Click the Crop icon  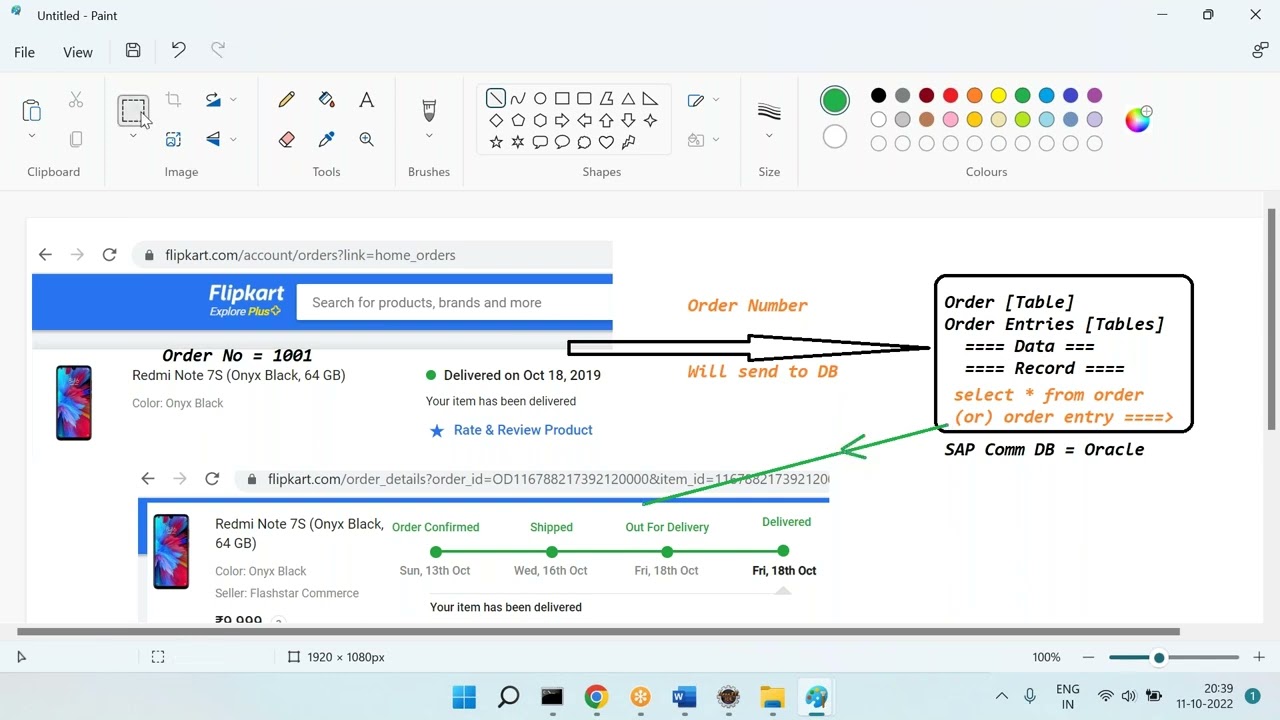pyautogui.click(x=173, y=100)
